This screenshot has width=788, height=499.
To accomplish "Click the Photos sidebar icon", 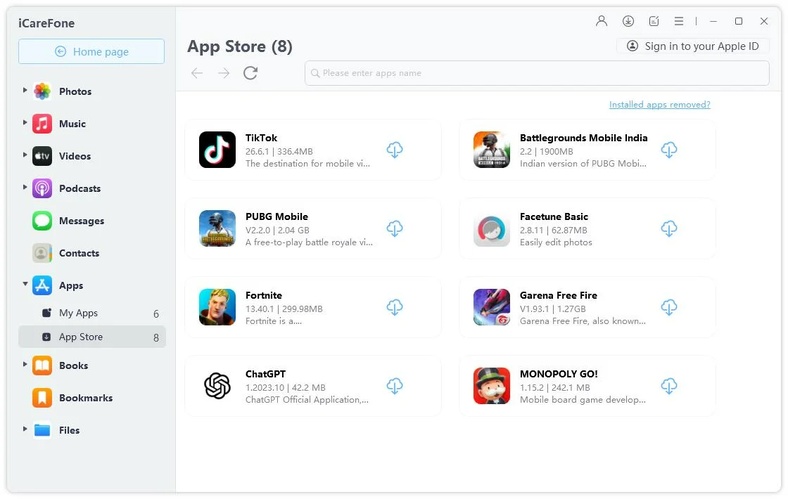I will click(42, 91).
